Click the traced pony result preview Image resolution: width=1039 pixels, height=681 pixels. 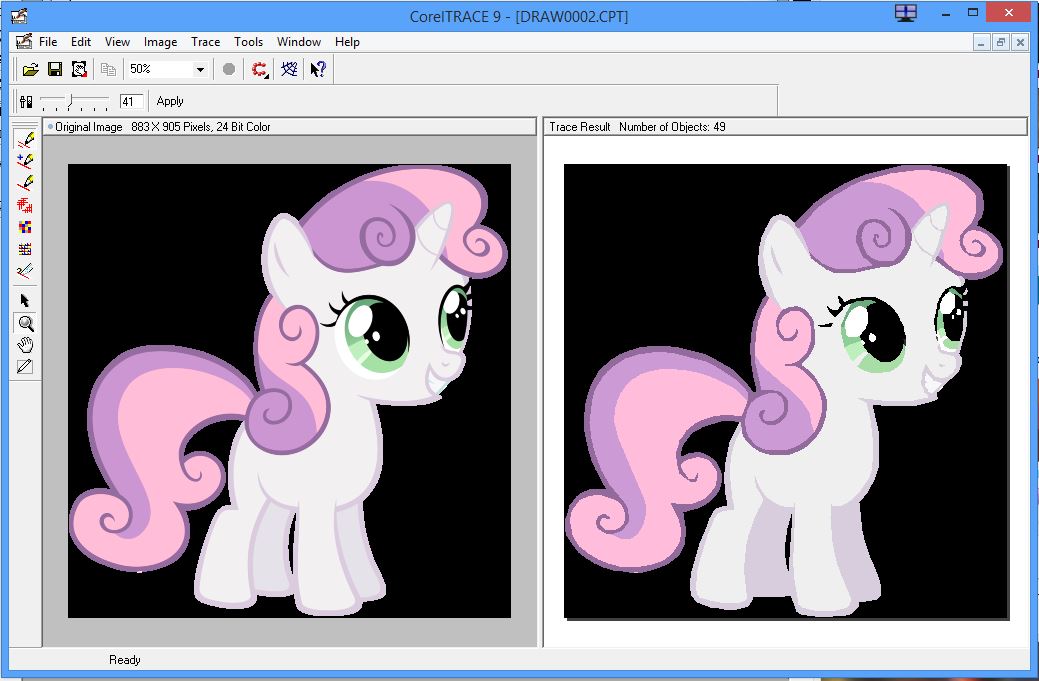tap(786, 392)
